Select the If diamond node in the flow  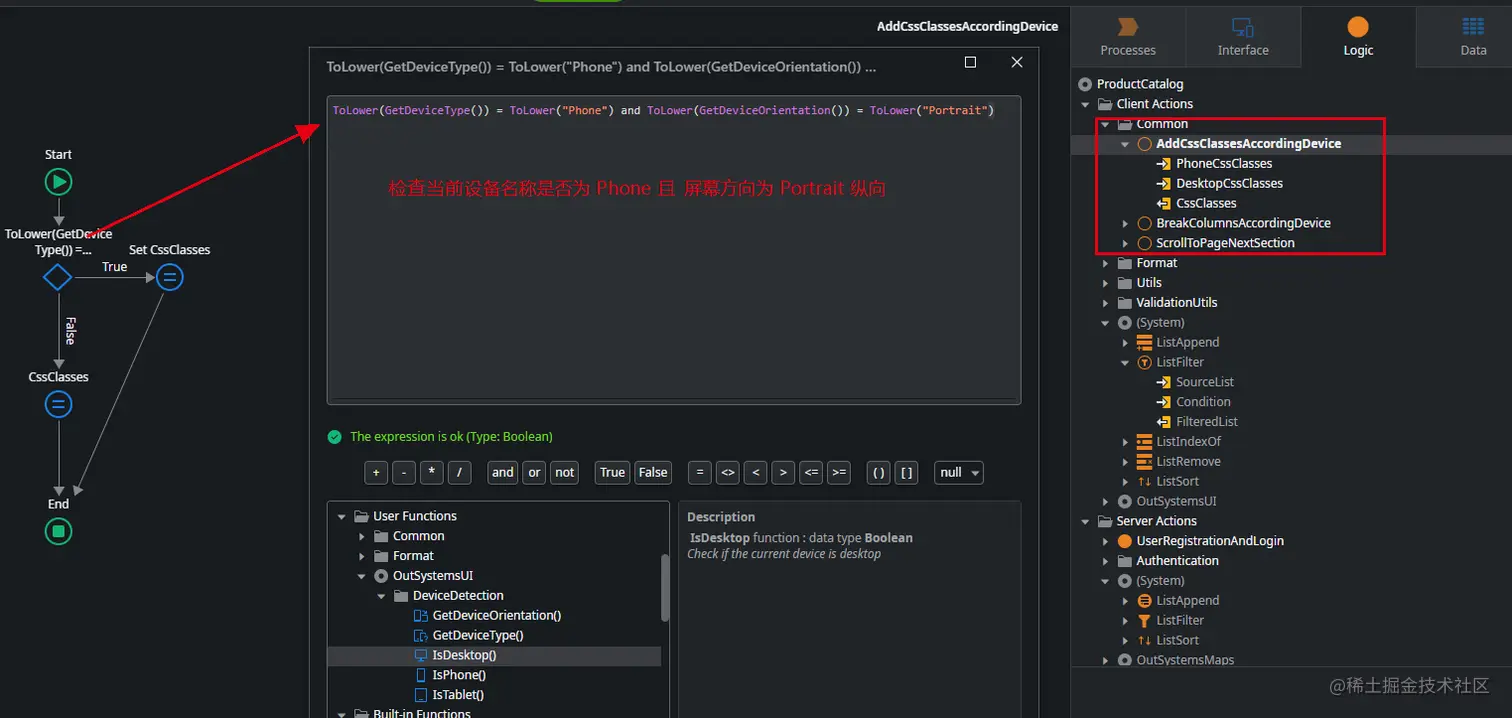pyautogui.click(x=58, y=277)
